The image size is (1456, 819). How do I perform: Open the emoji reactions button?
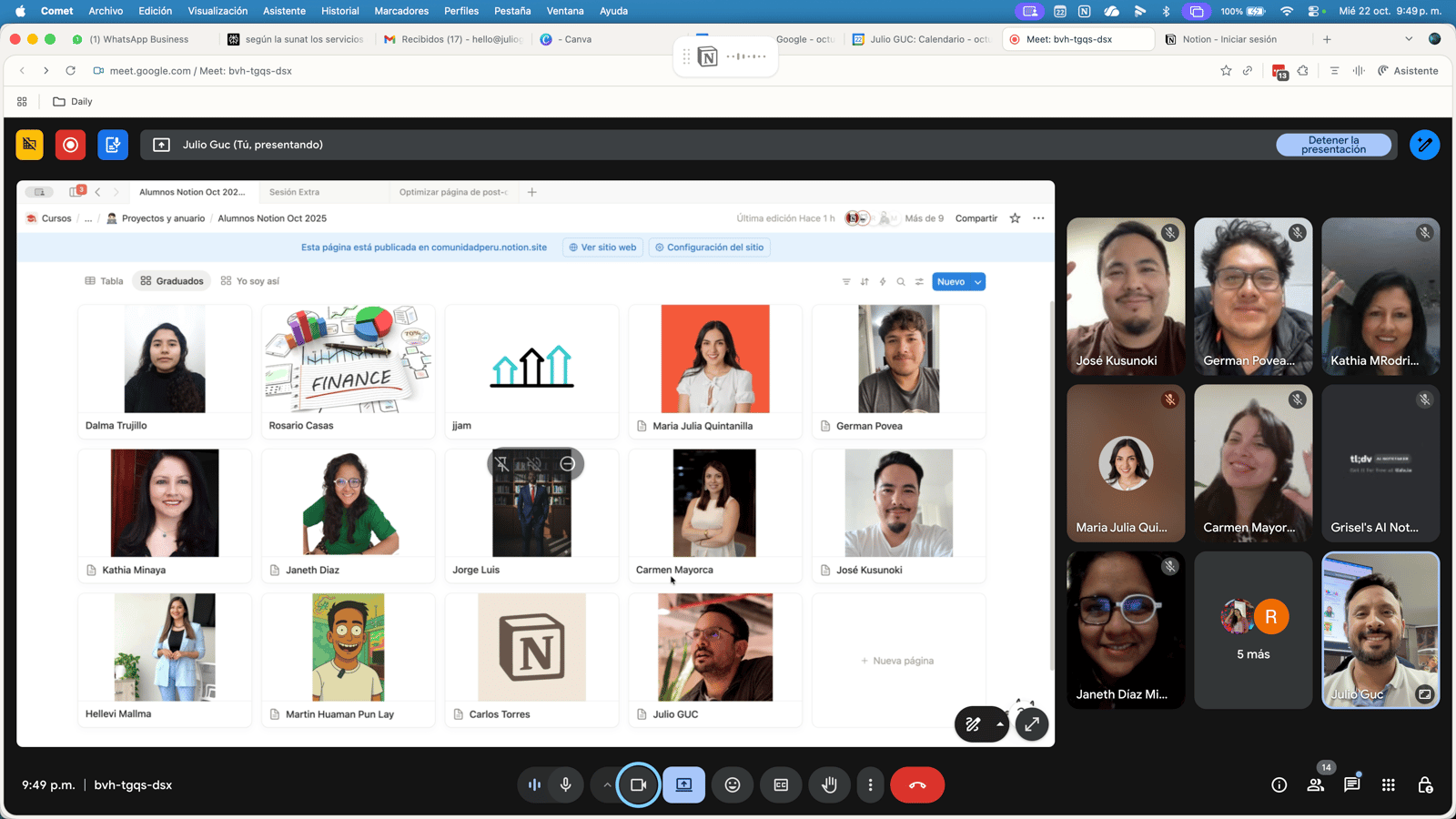pyautogui.click(x=733, y=784)
